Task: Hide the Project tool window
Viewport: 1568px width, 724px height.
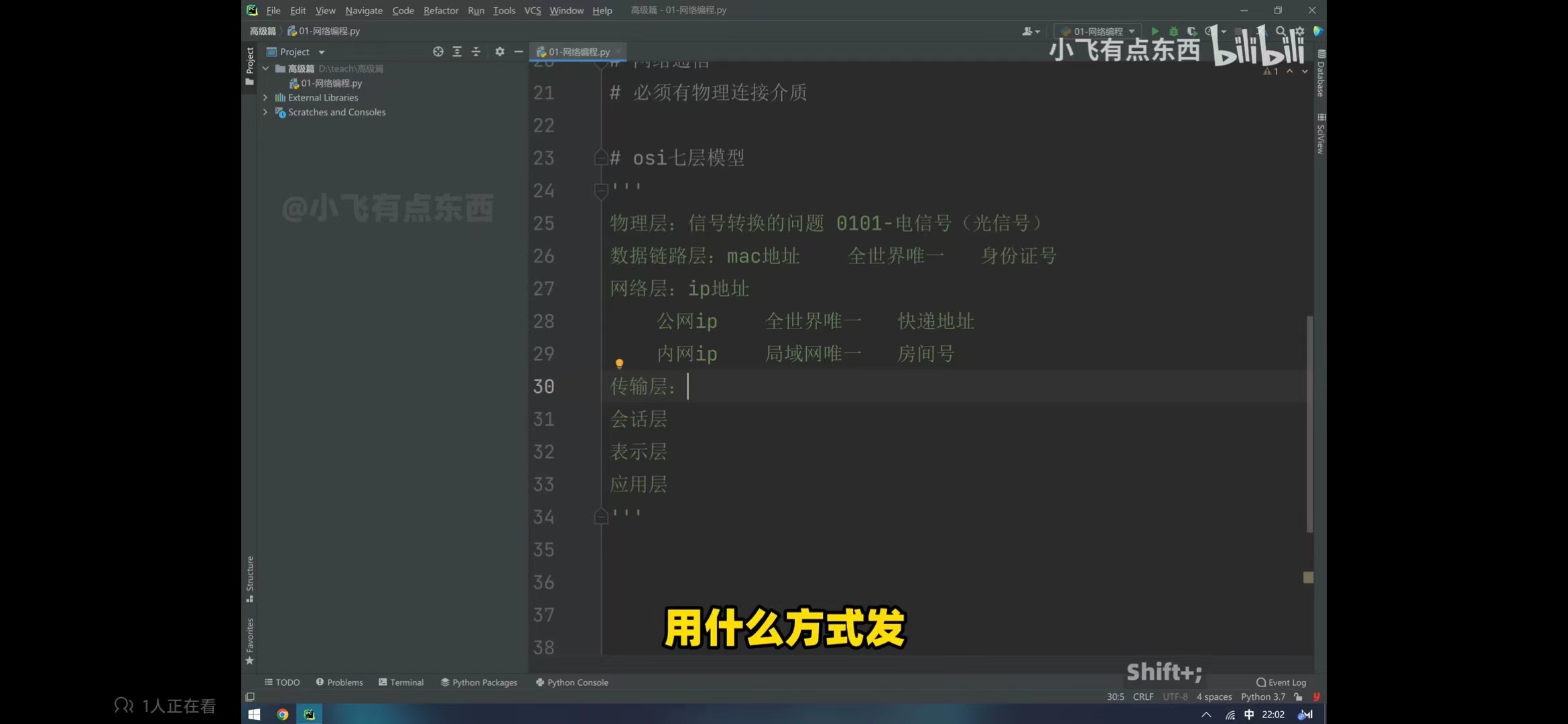Action: [518, 52]
